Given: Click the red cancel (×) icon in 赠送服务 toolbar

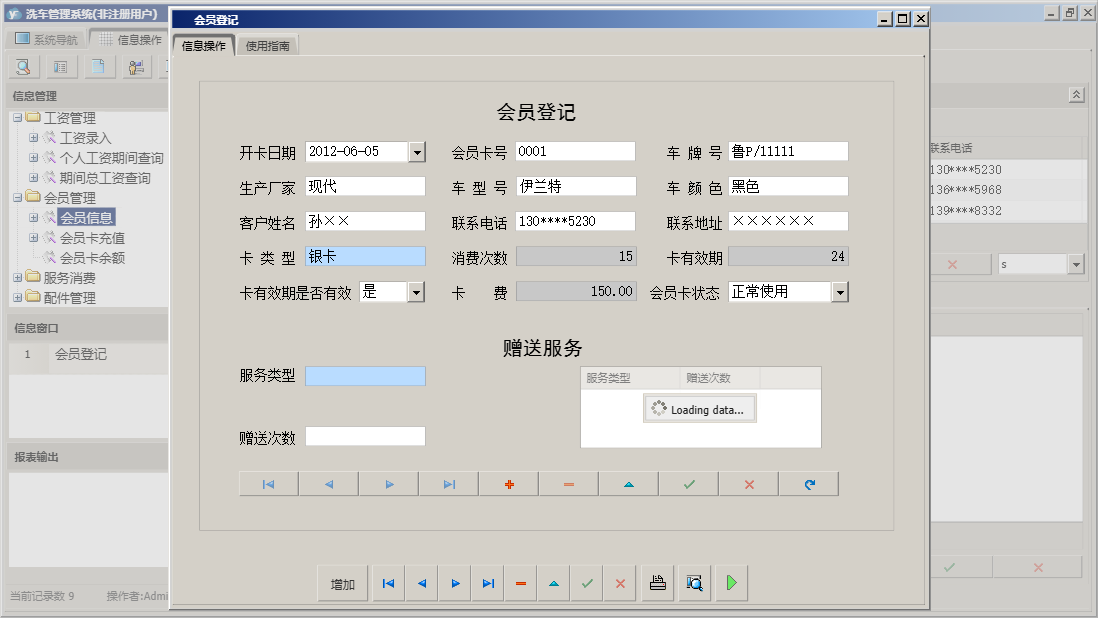Looking at the screenshot, I should [x=748, y=483].
